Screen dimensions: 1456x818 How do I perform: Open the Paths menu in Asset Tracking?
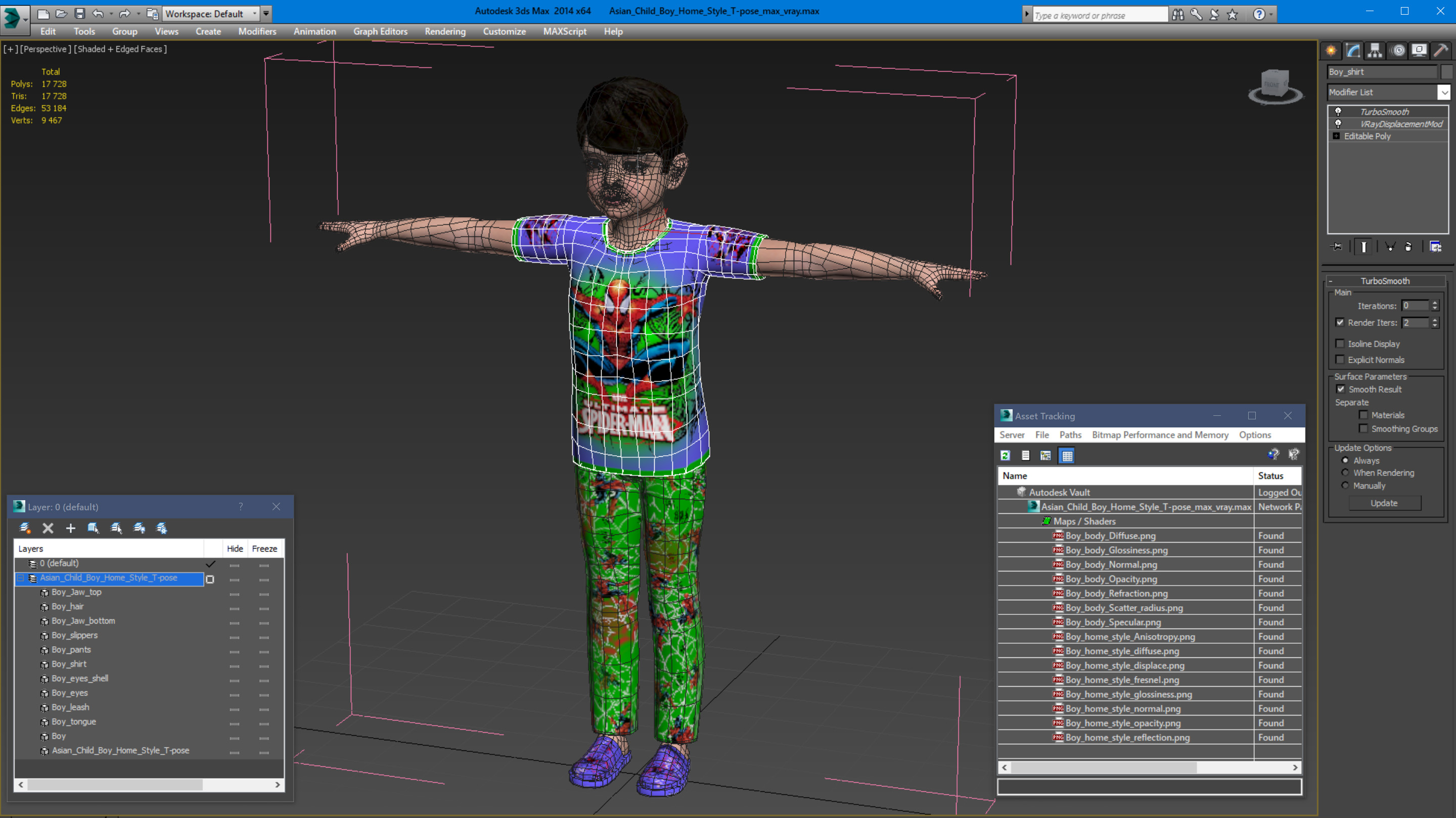[x=1070, y=435]
